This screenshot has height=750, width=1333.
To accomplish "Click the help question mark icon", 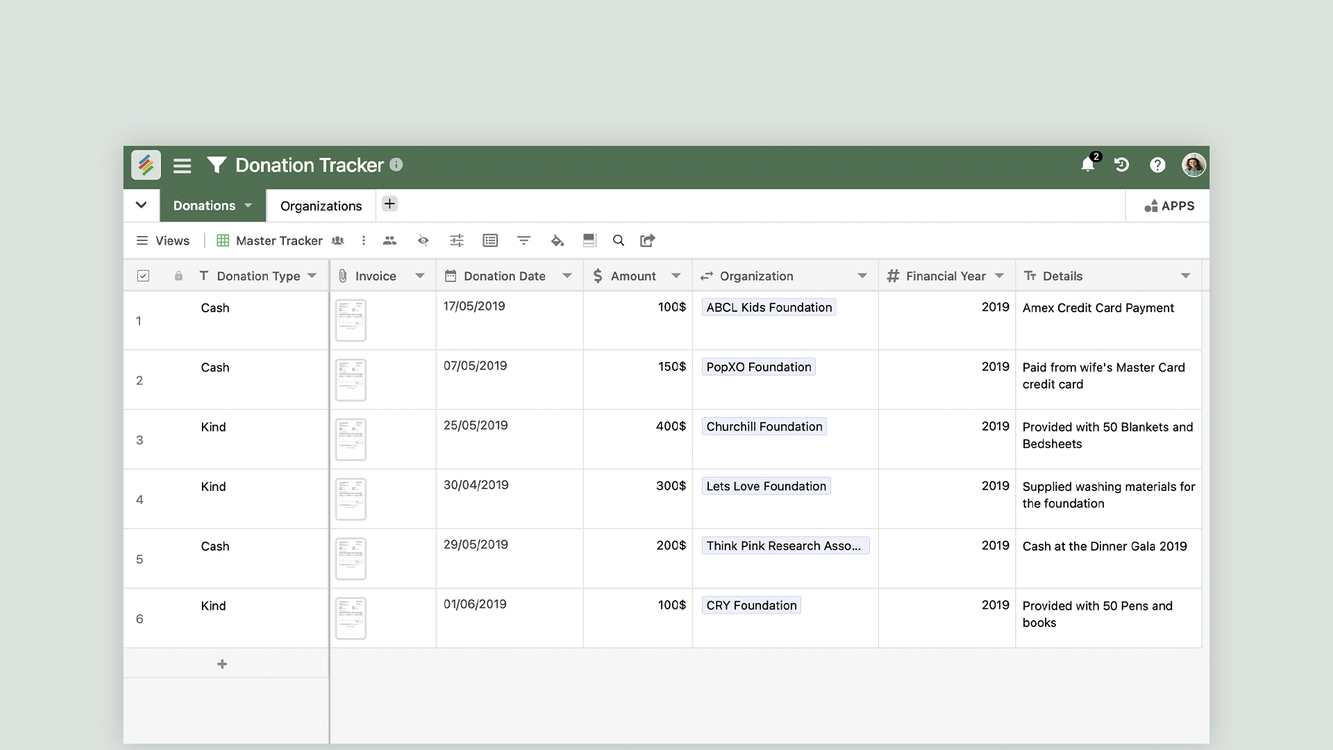I will click(1157, 165).
